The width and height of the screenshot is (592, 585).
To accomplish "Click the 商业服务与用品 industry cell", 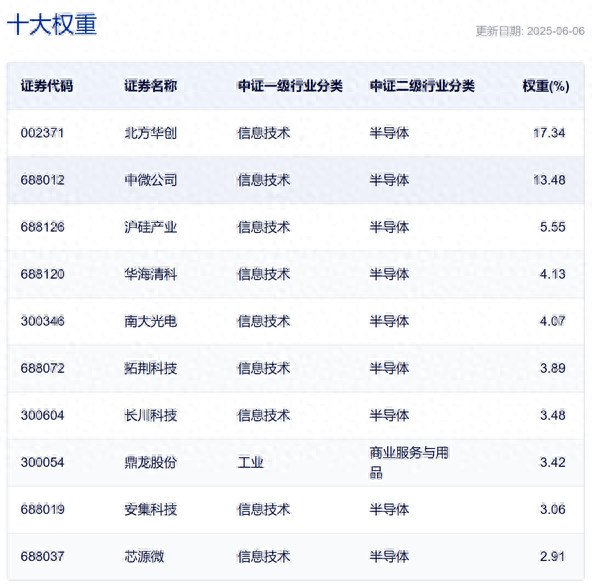I will point(409,462).
